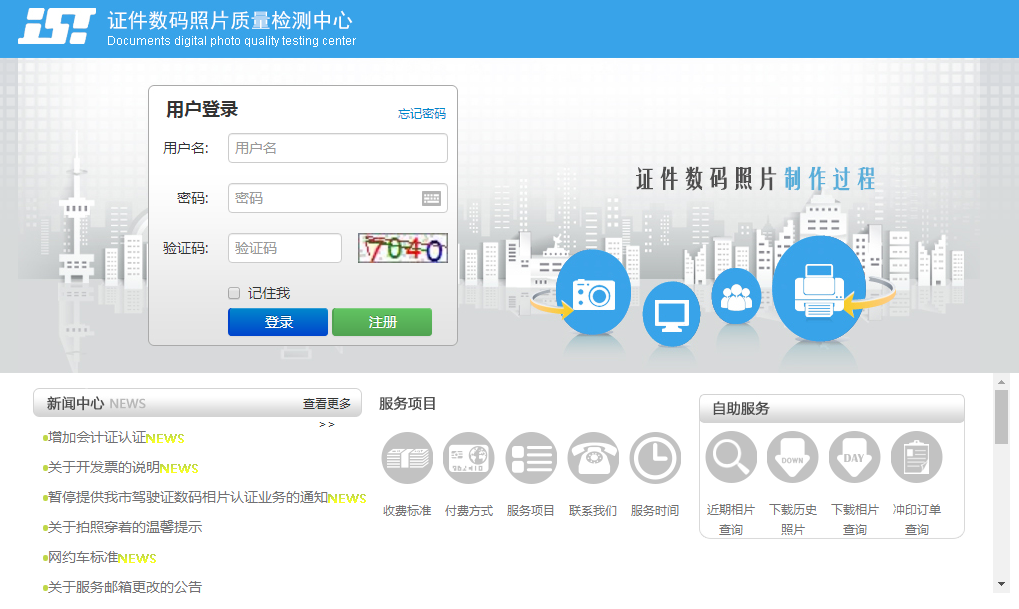The image size is (1019, 609).
Task: Click the 新闻中心 NEWS header
Action: coord(96,404)
